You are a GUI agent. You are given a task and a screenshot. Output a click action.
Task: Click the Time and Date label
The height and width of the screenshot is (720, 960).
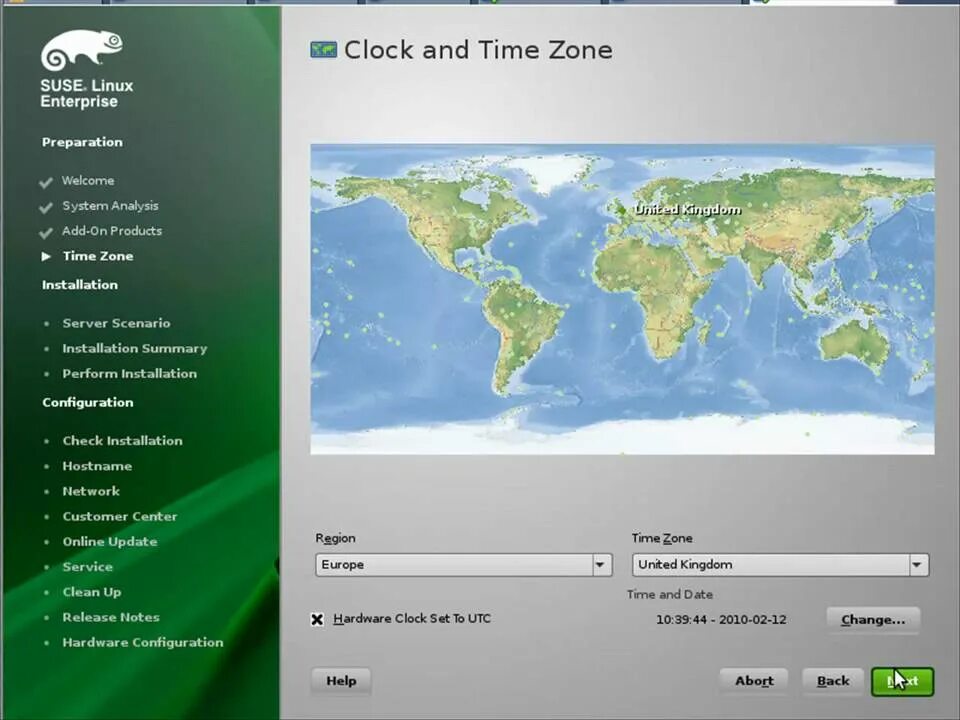click(670, 594)
